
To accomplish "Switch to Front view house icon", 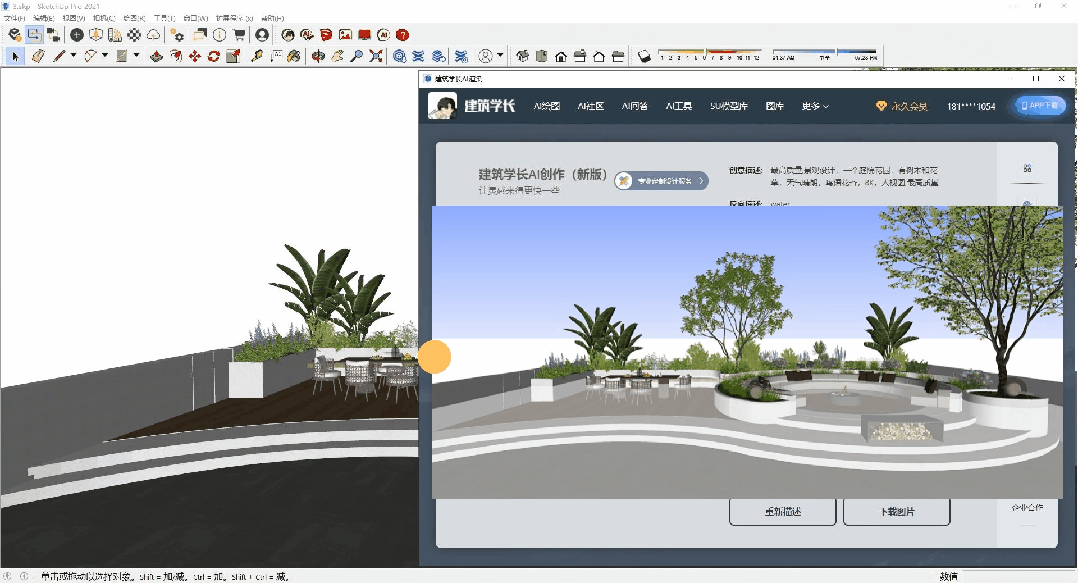I will coord(561,56).
